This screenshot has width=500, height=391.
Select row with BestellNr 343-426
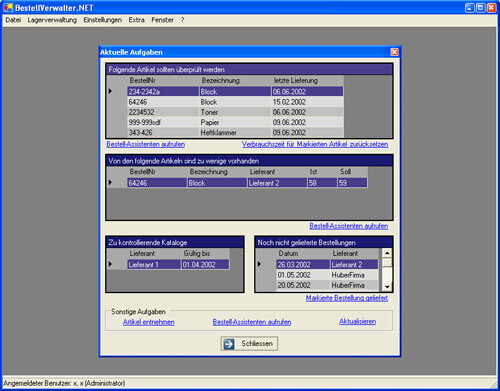coord(235,132)
